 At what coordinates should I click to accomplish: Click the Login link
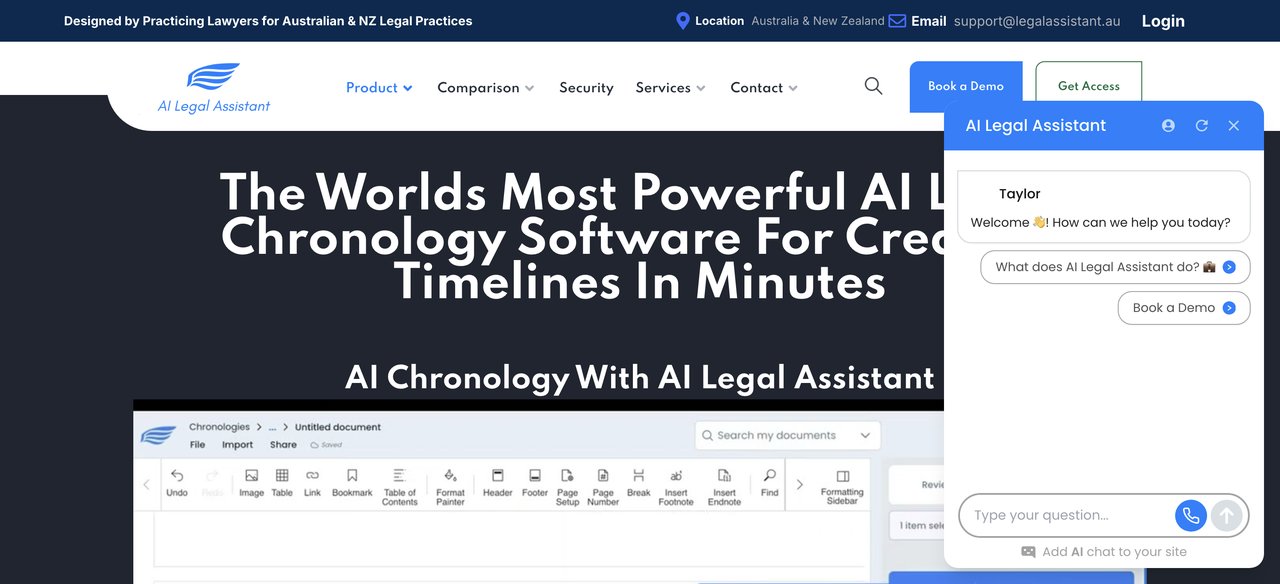tap(1163, 21)
